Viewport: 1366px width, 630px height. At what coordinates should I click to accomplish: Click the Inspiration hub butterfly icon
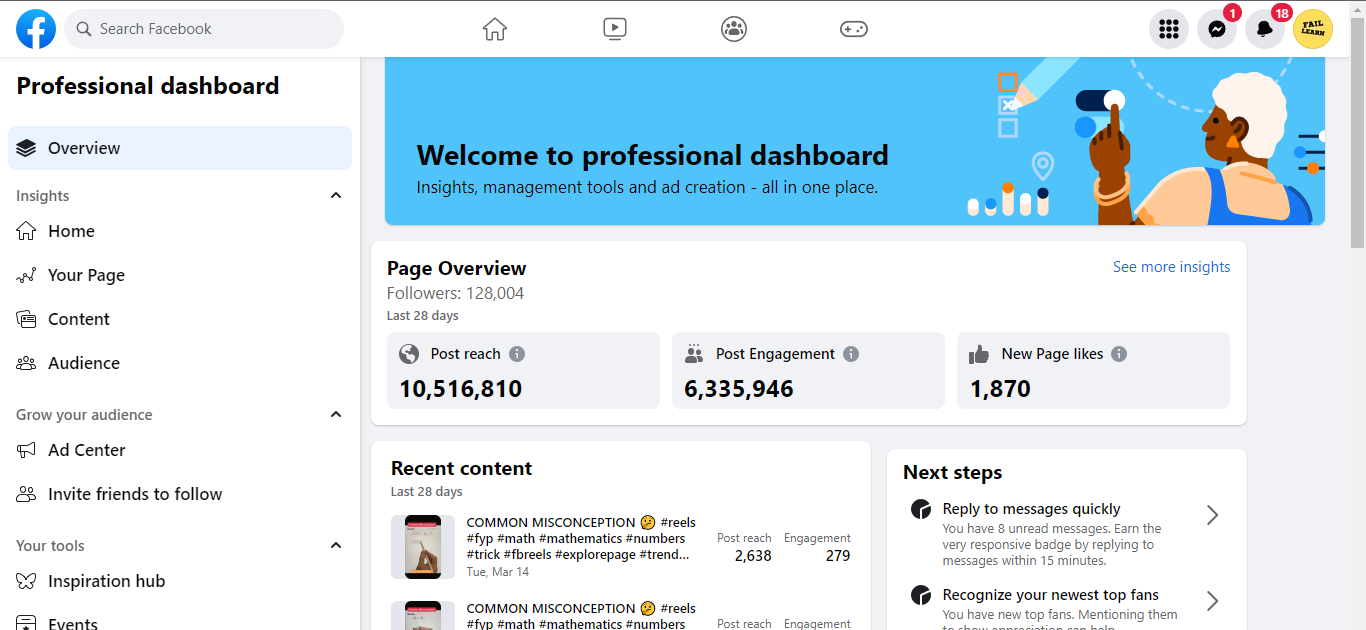click(x=27, y=581)
